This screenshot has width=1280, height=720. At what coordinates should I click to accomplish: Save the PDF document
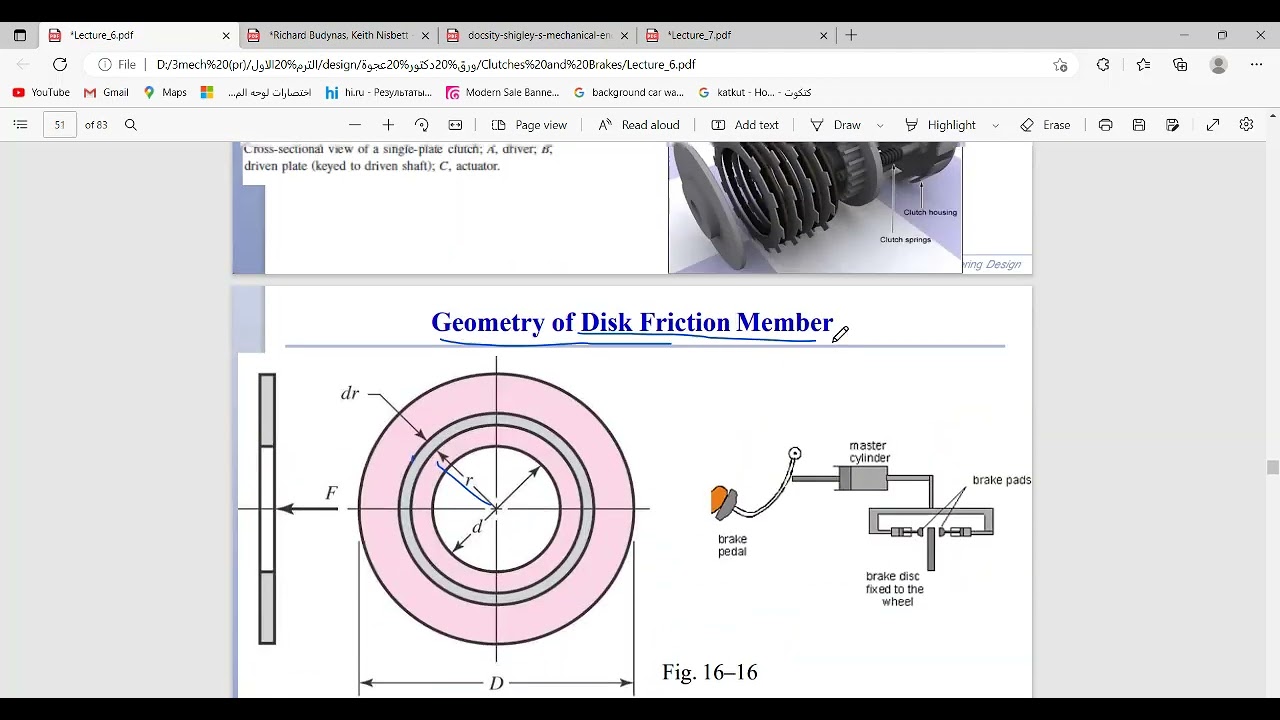(x=1139, y=125)
